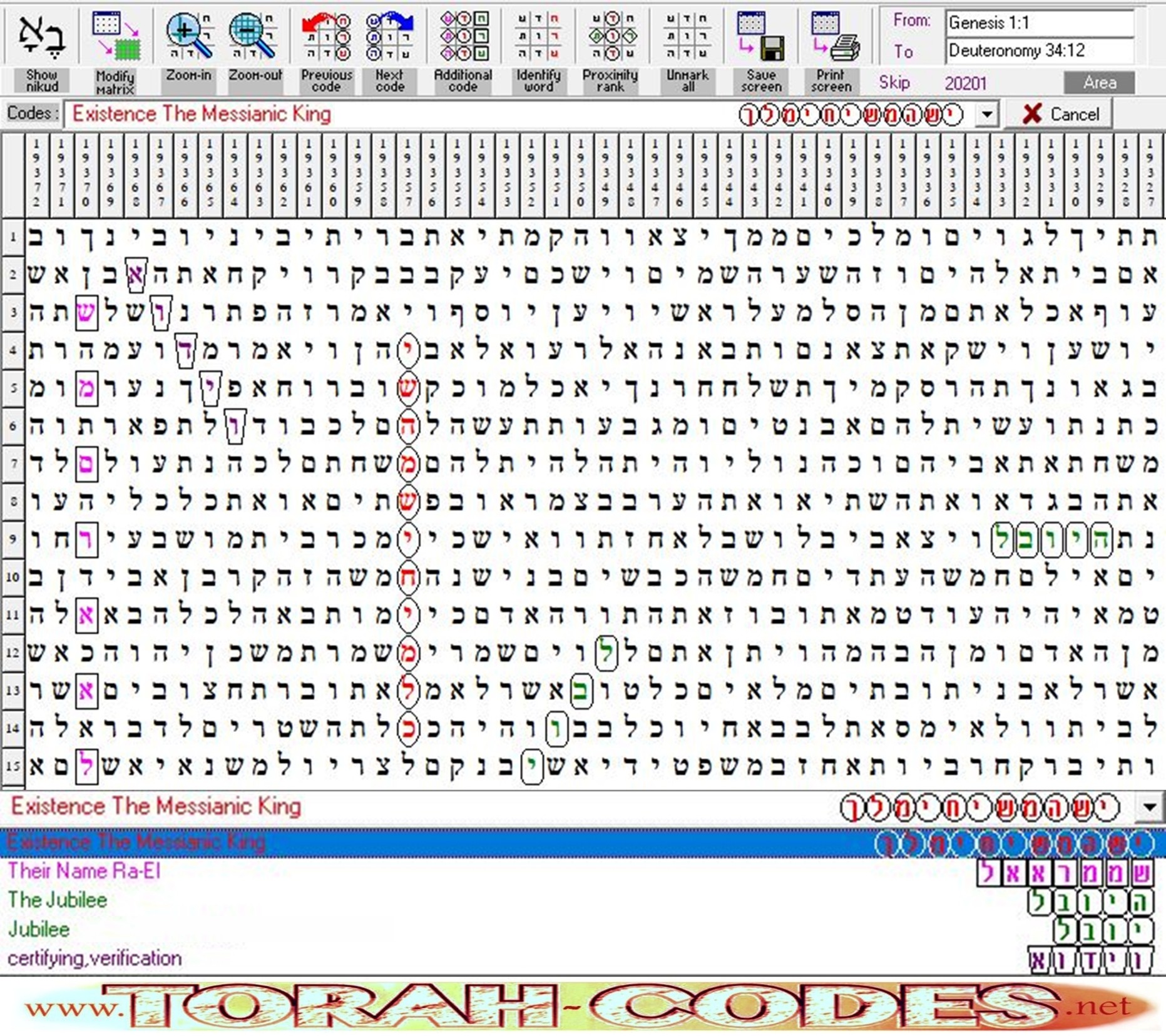Click the Skip value 20201
This screenshot has height=1036, width=1166.
(x=966, y=83)
